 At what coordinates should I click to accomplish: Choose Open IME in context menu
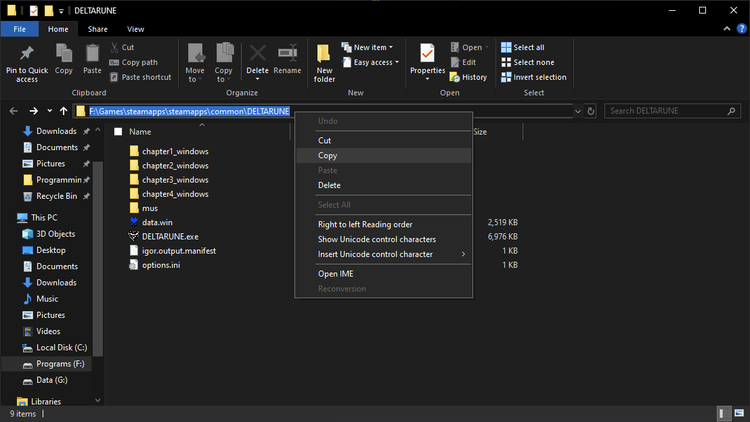(x=384, y=274)
